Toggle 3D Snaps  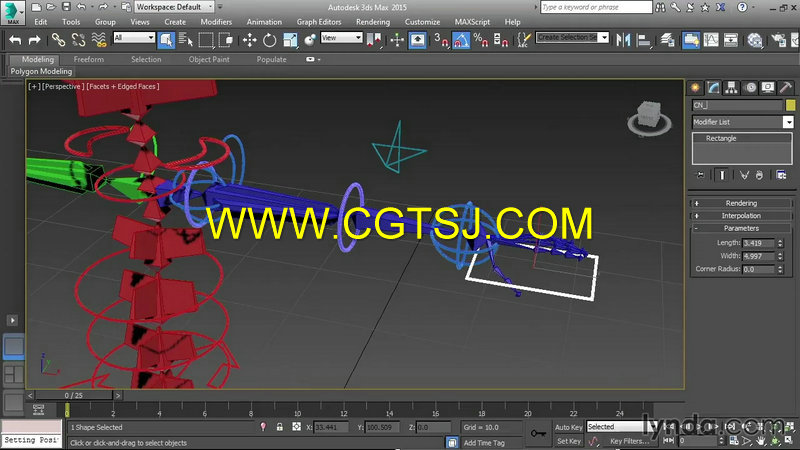tap(440, 40)
